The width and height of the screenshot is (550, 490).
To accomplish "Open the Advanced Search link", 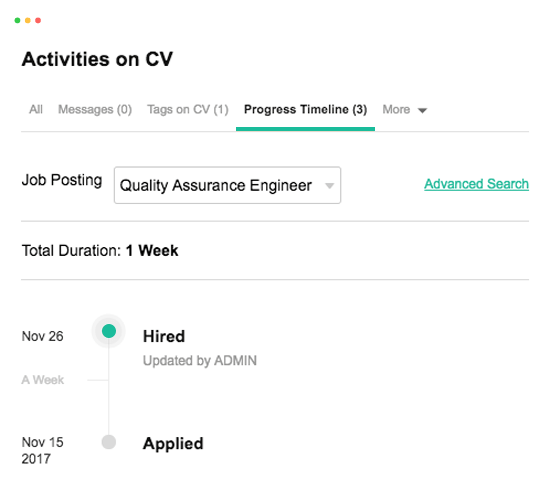I will point(476,184).
